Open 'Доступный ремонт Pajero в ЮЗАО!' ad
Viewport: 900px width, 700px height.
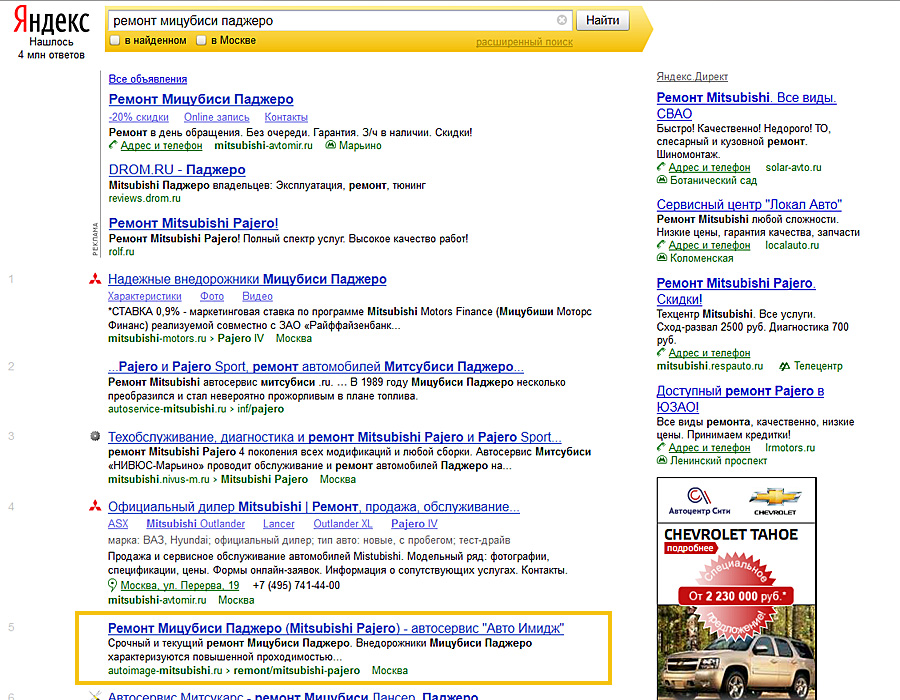point(740,399)
